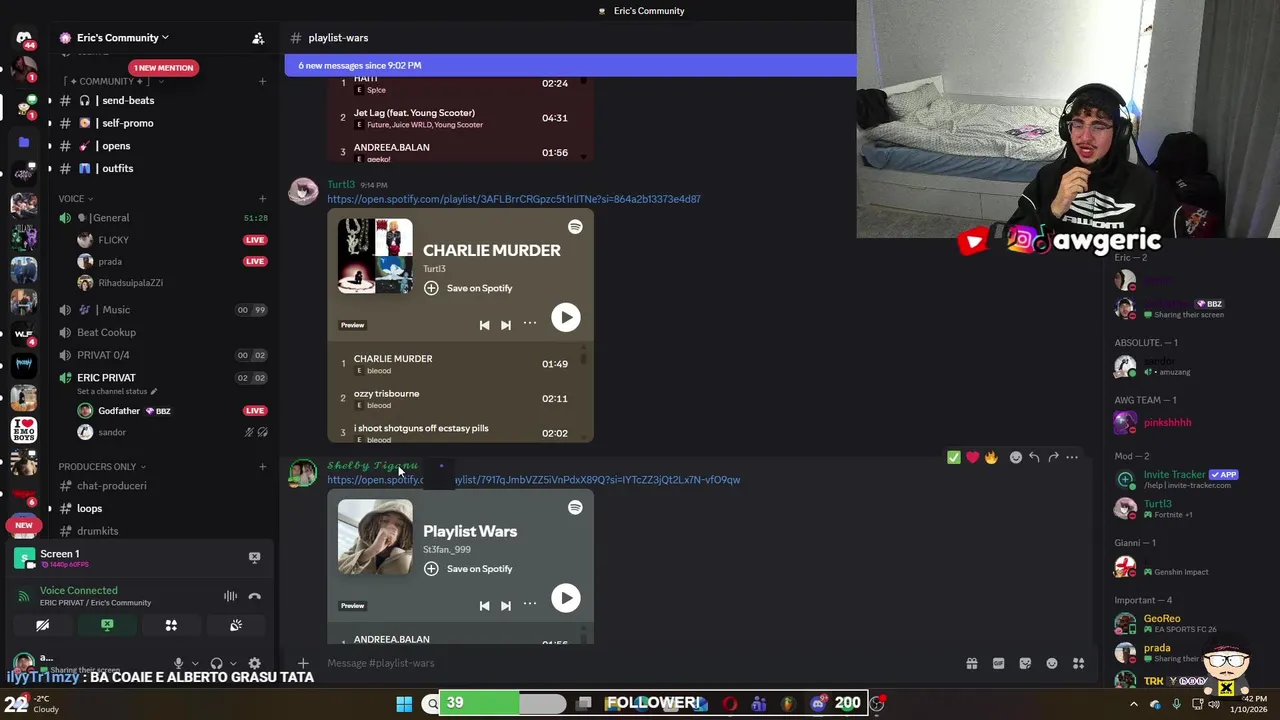Open more options in CHARLIE MURDER embed
The height and width of the screenshot is (720, 1280).
coord(530,323)
